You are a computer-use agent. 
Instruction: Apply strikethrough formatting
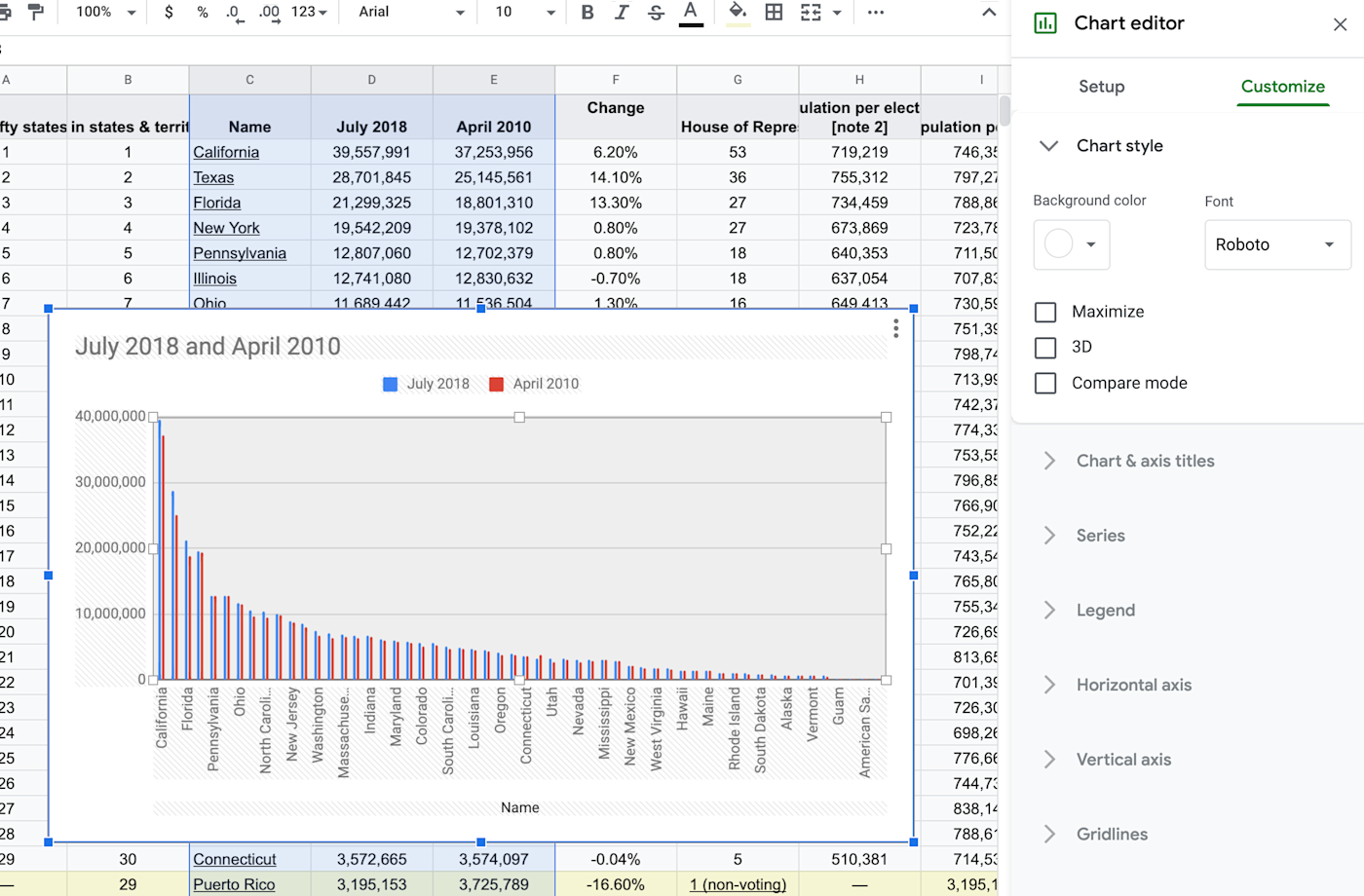[656, 13]
